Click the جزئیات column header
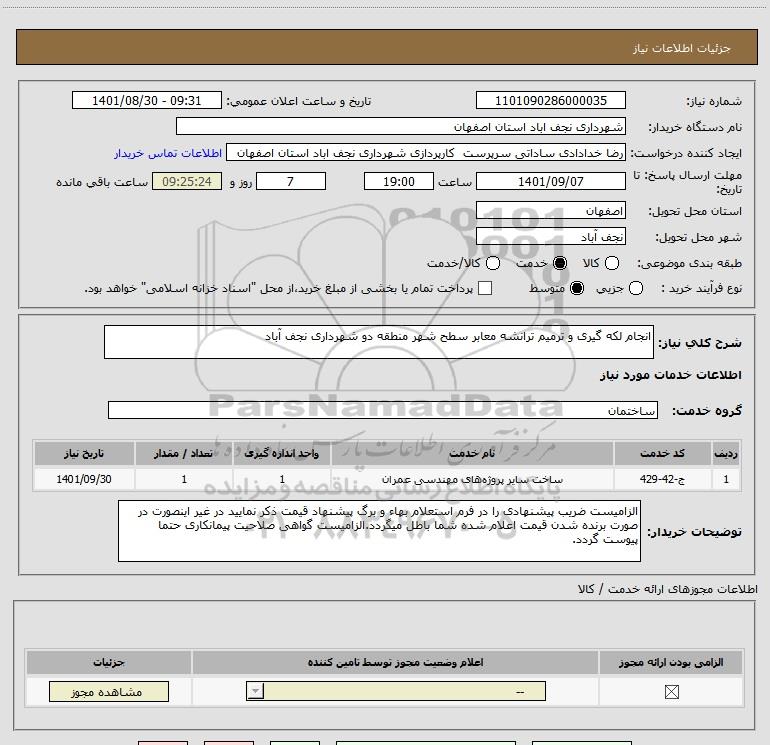Viewport: 770px width, 745px height. (x=109, y=662)
